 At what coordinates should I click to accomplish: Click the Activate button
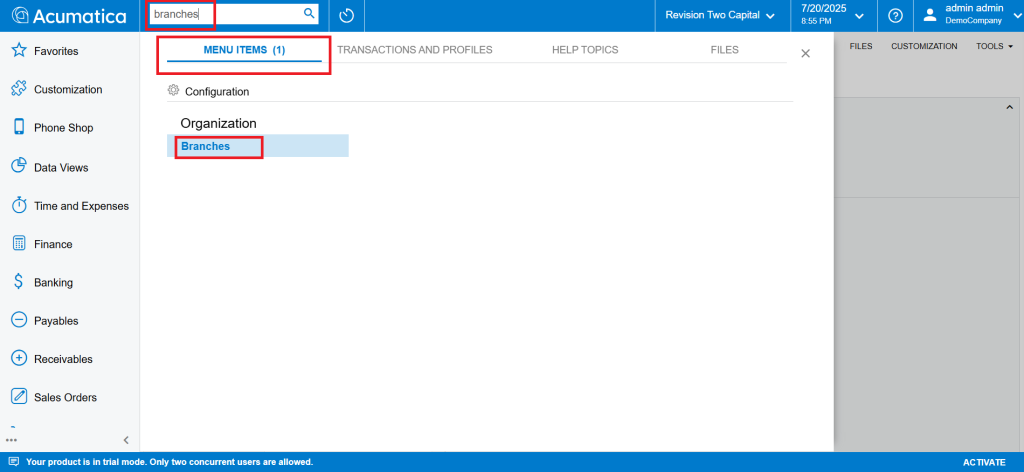pyautogui.click(x=984, y=462)
